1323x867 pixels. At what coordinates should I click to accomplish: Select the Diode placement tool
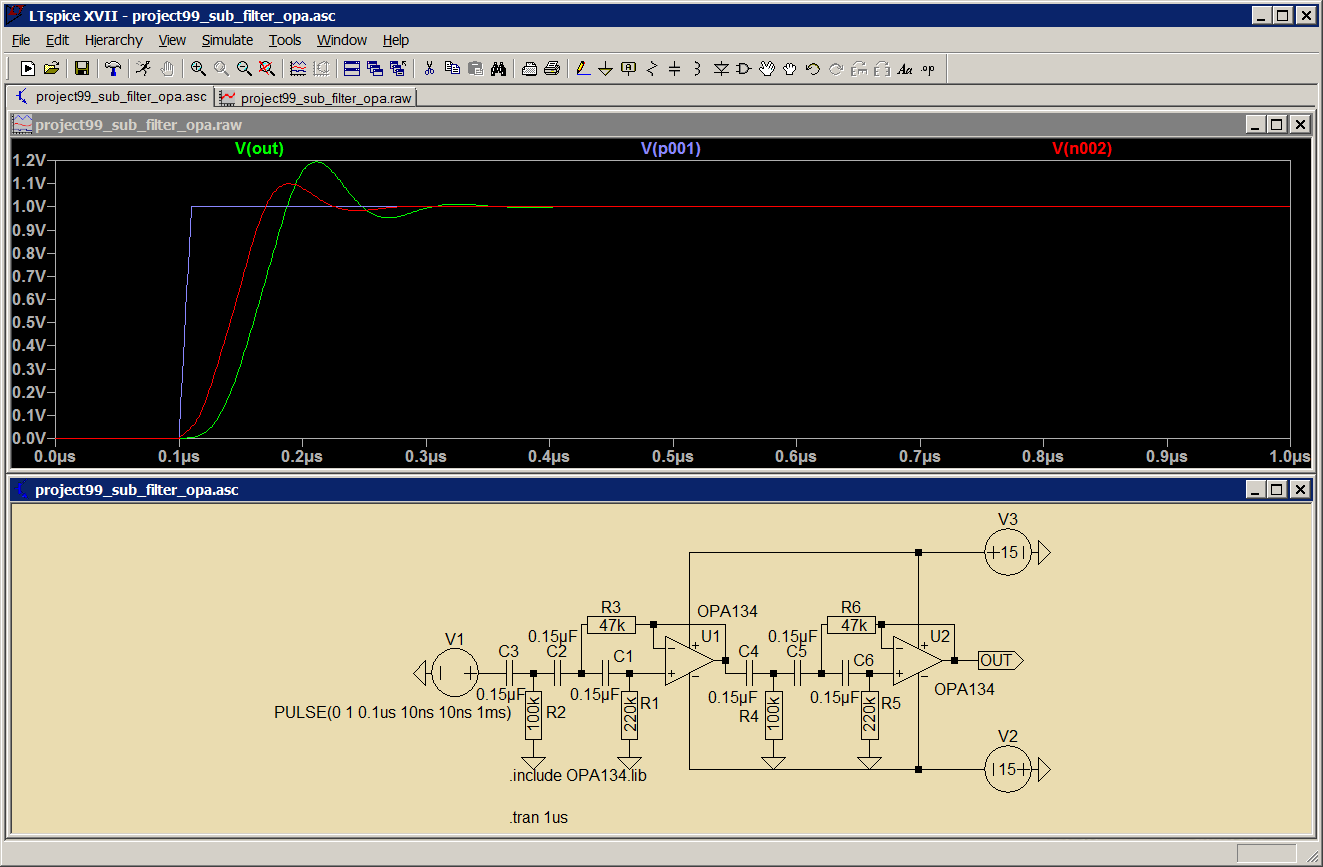point(721,68)
